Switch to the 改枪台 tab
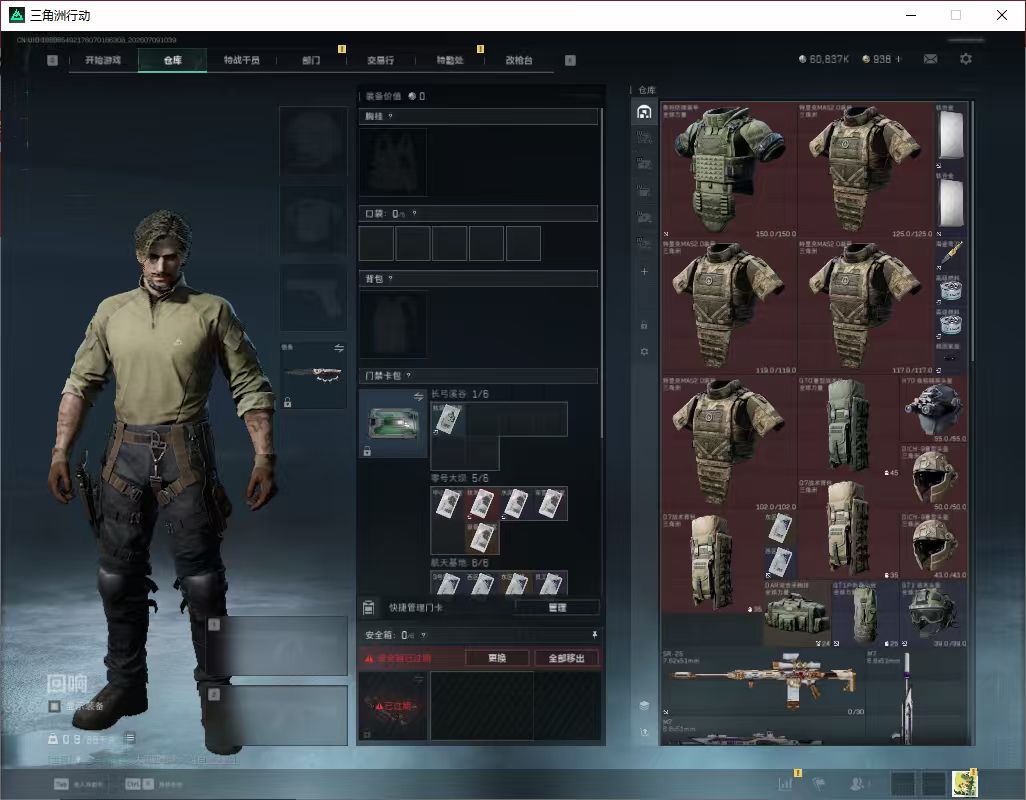This screenshot has height=800, width=1026. 518,60
